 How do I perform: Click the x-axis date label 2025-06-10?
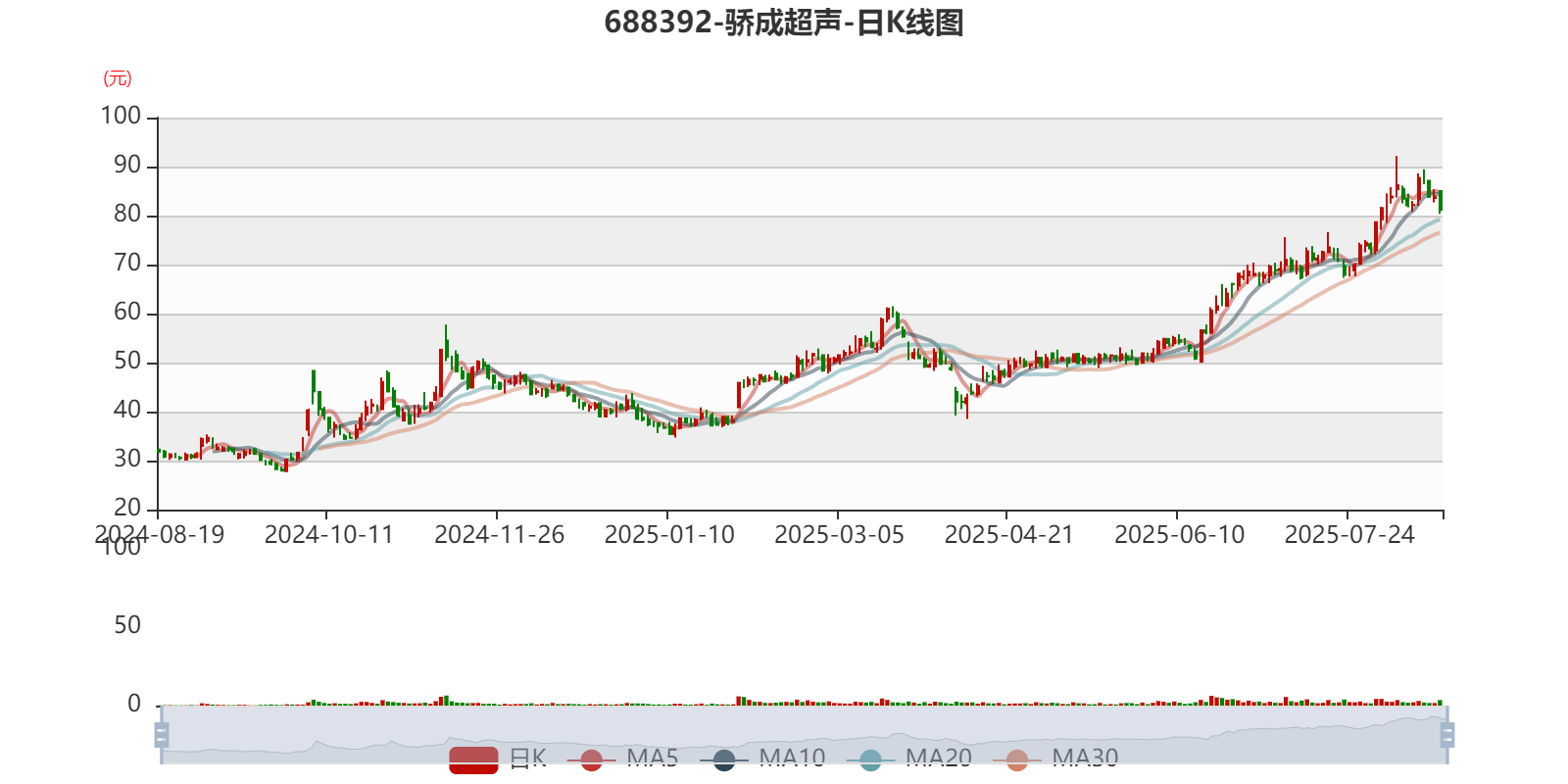[x=1180, y=535]
